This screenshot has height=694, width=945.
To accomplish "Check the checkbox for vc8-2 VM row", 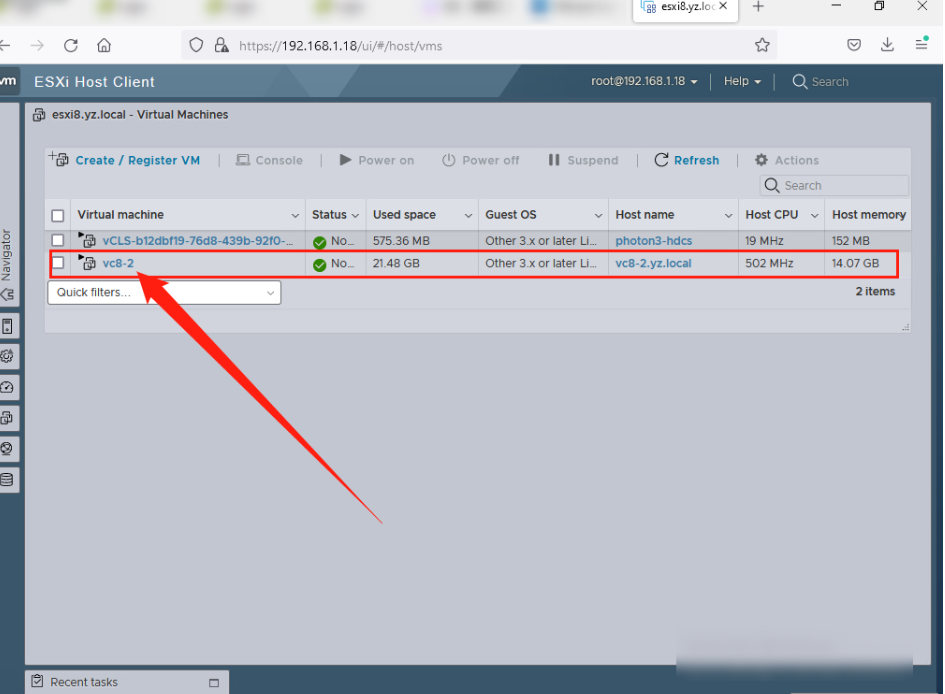I will click(57, 264).
